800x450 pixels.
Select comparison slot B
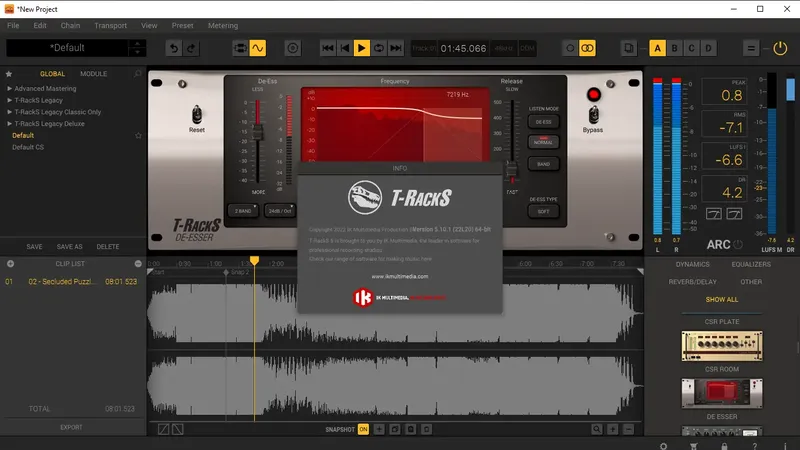click(x=674, y=48)
